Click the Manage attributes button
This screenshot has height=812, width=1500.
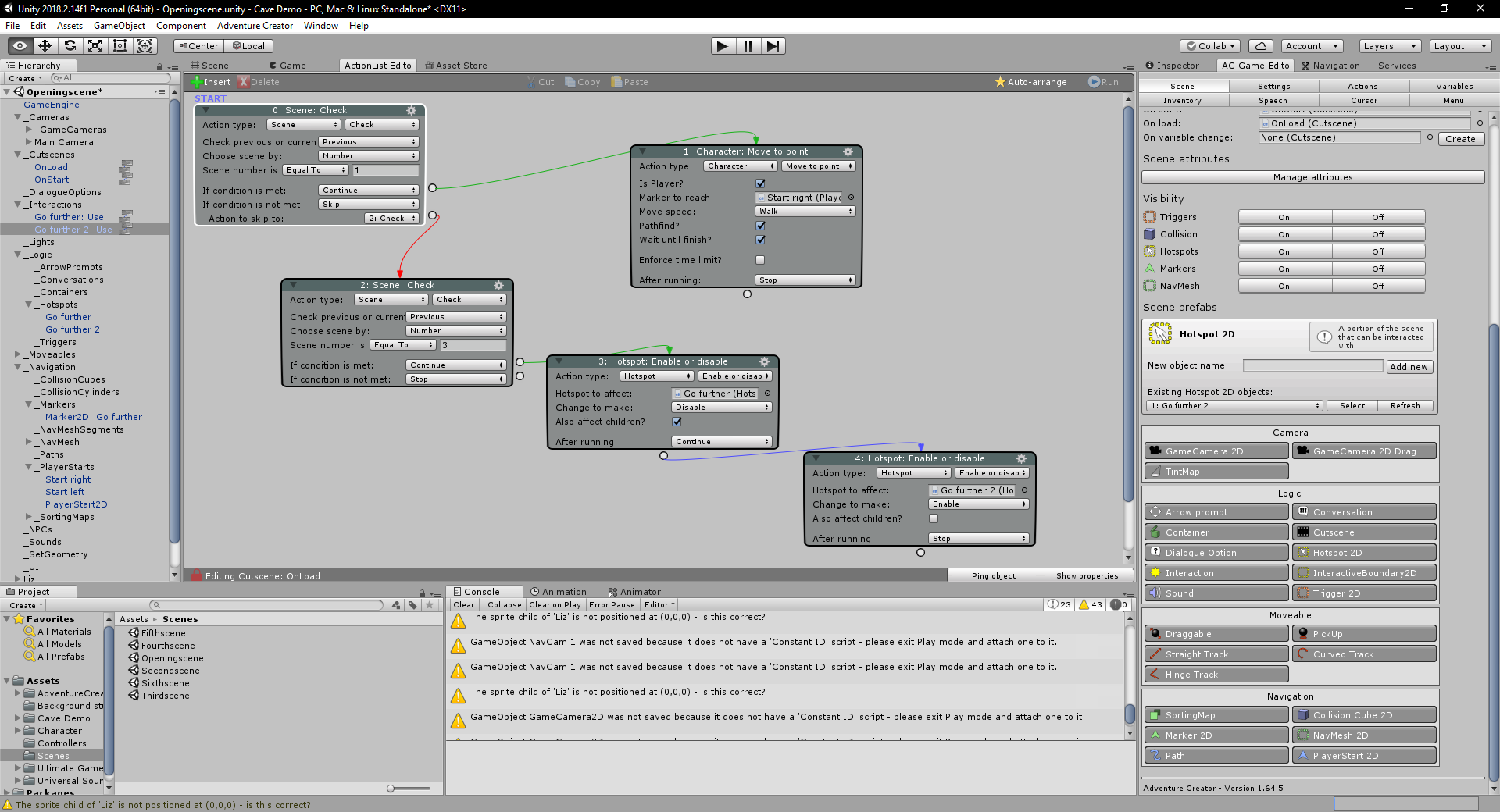tap(1312, 177)
